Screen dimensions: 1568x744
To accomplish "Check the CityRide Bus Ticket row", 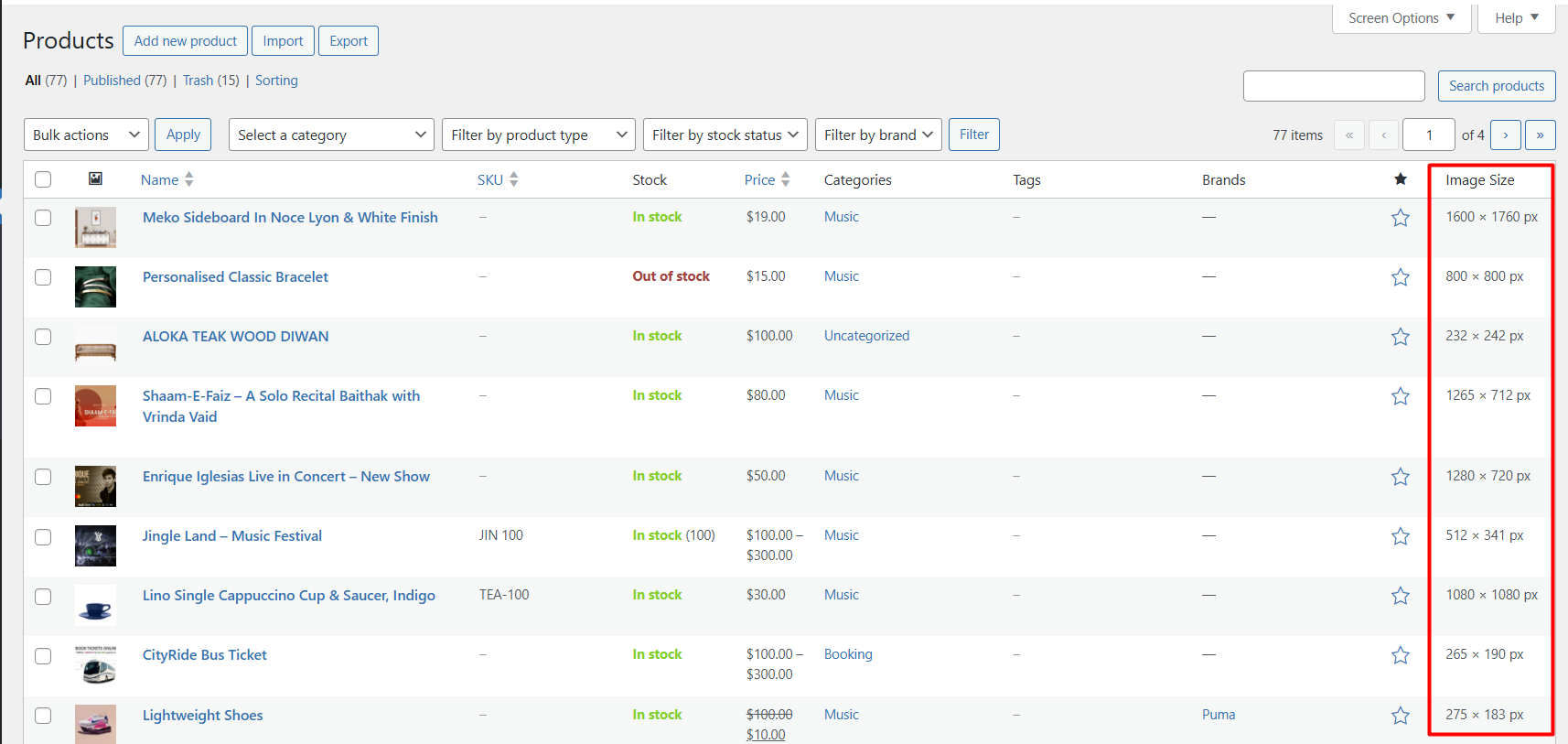I will click(x=43, y=656).
